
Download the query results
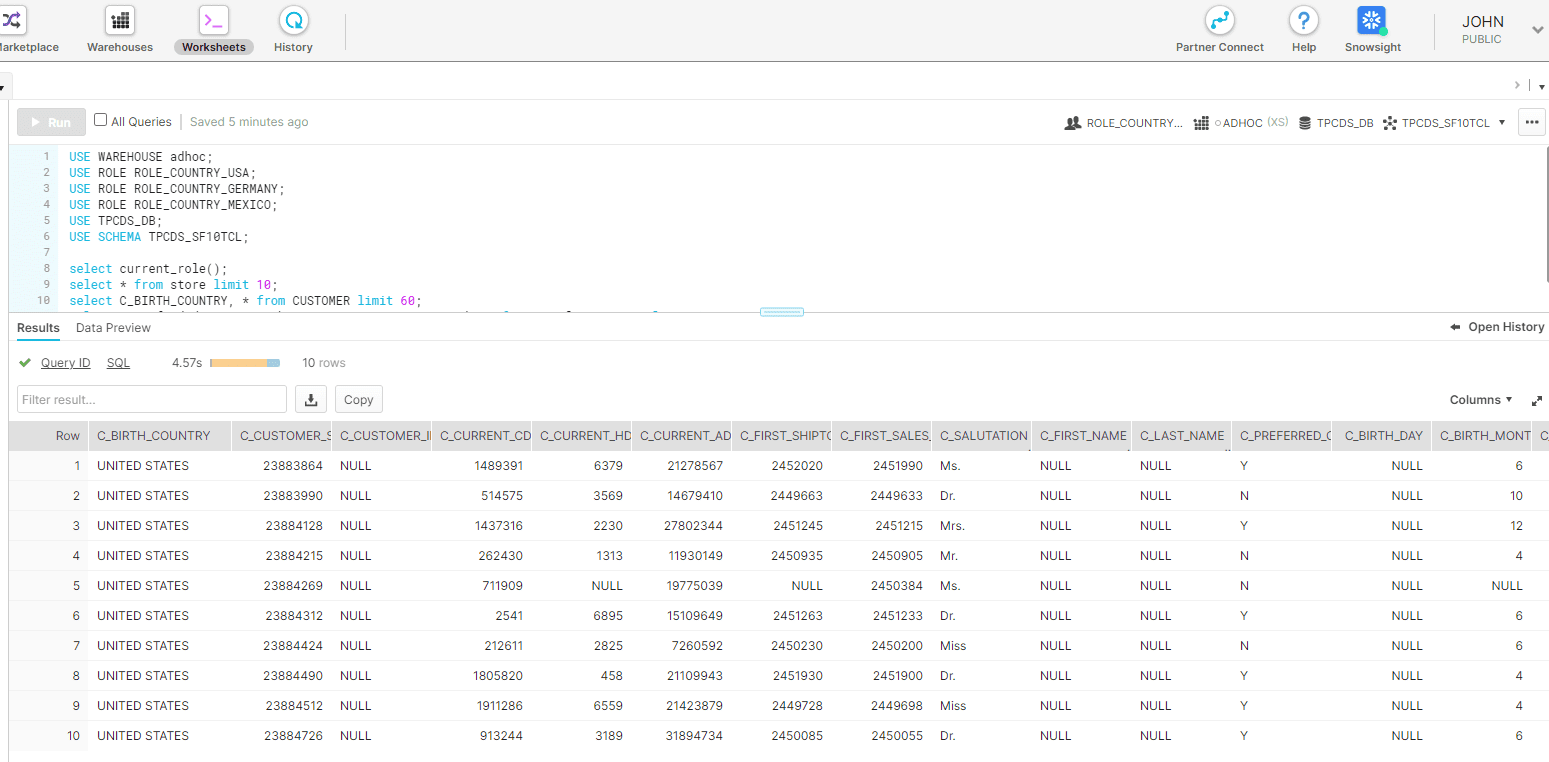311,399
